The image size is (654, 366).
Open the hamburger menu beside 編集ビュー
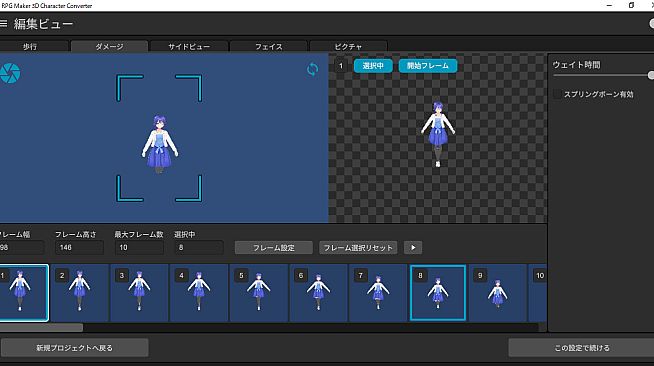3,24
